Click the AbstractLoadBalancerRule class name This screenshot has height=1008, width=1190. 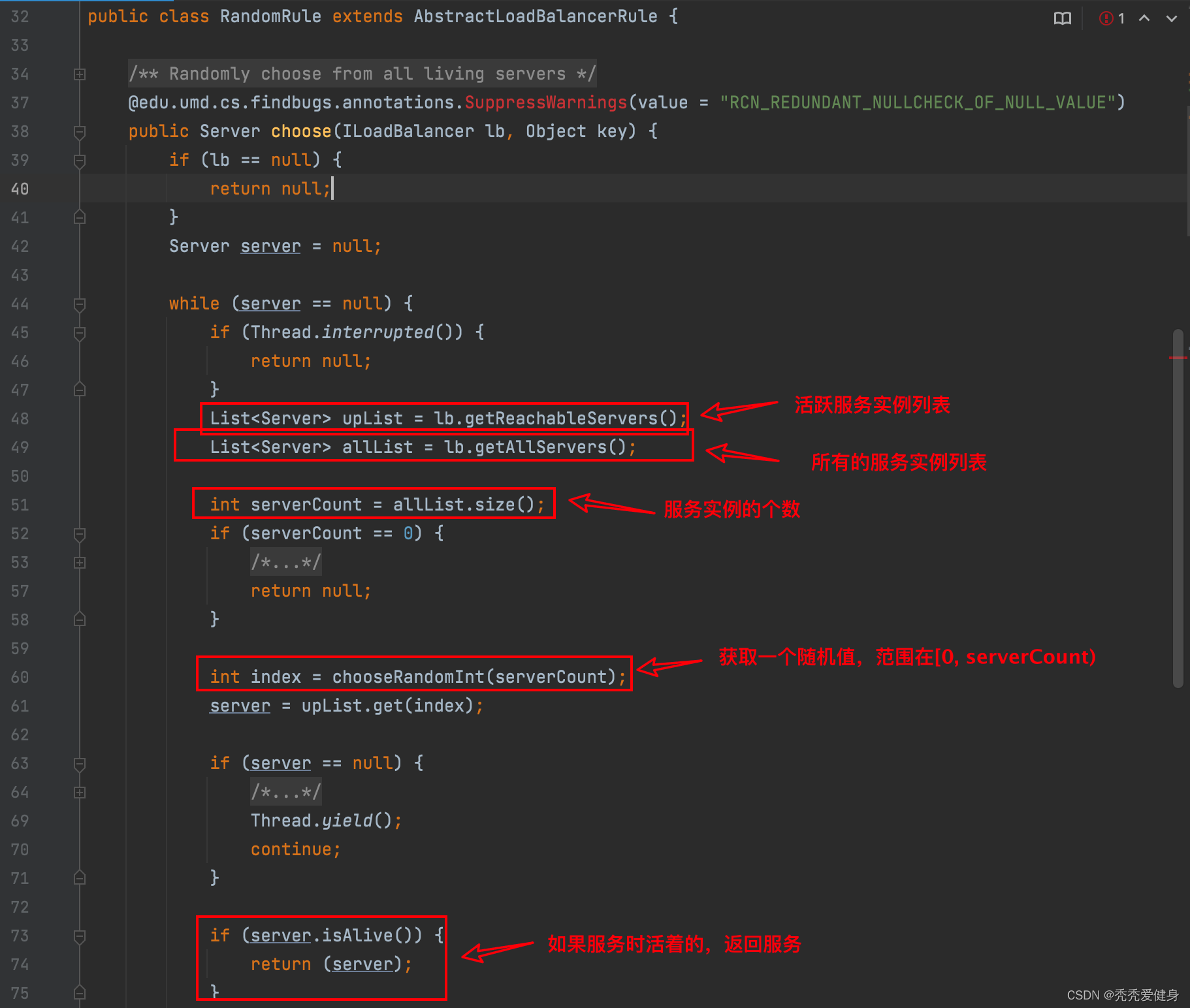536,16
